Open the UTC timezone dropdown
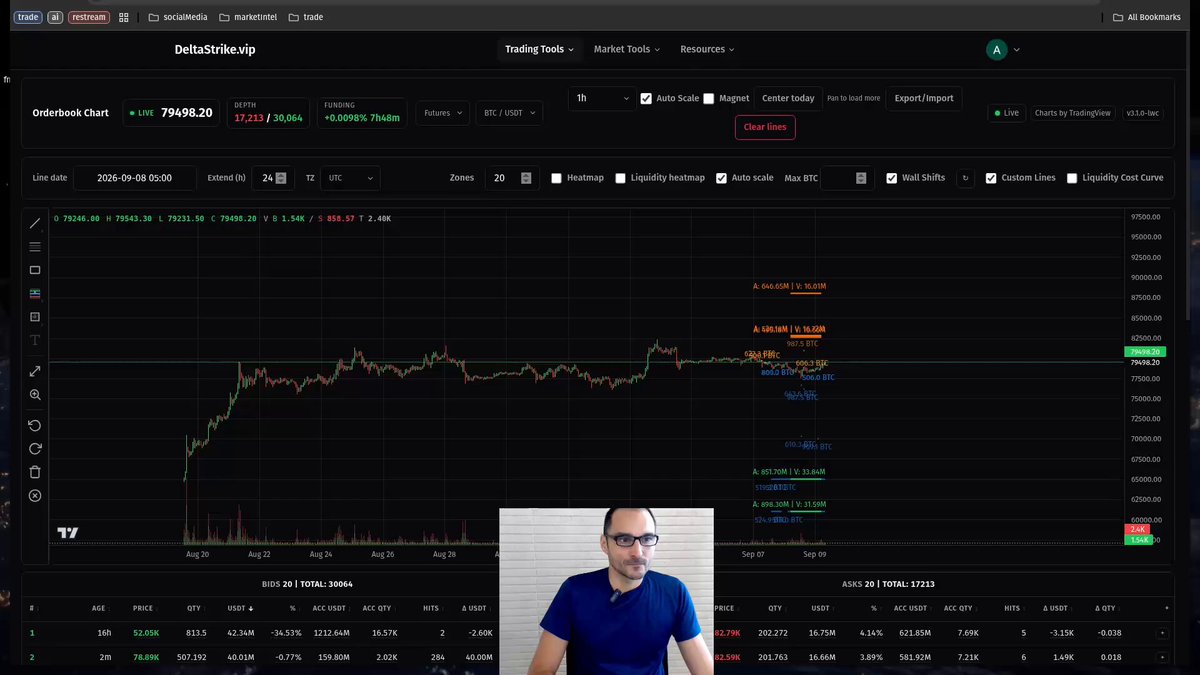Viewport: 1200px width, 675px height. tap(350, 178)
